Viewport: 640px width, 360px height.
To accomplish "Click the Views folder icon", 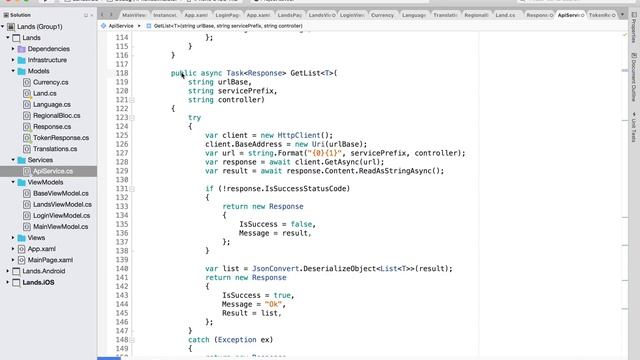I will point(22,238).
